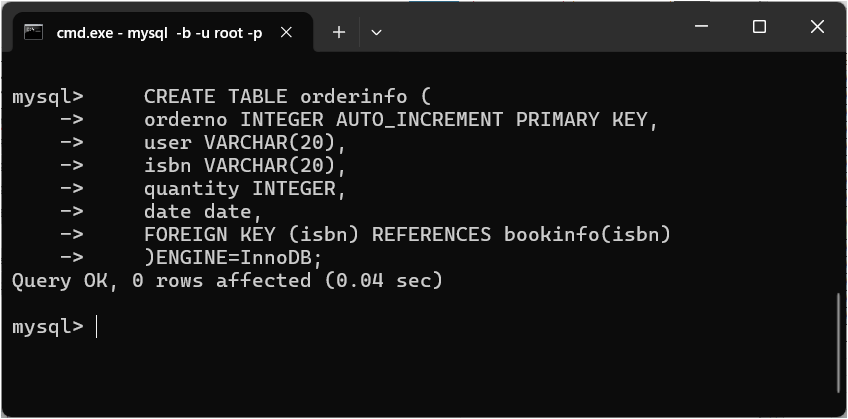This screenshot has width=848, height=419.
Task: Expand the new tab profile dropdown
Action: tap(376, 32)
